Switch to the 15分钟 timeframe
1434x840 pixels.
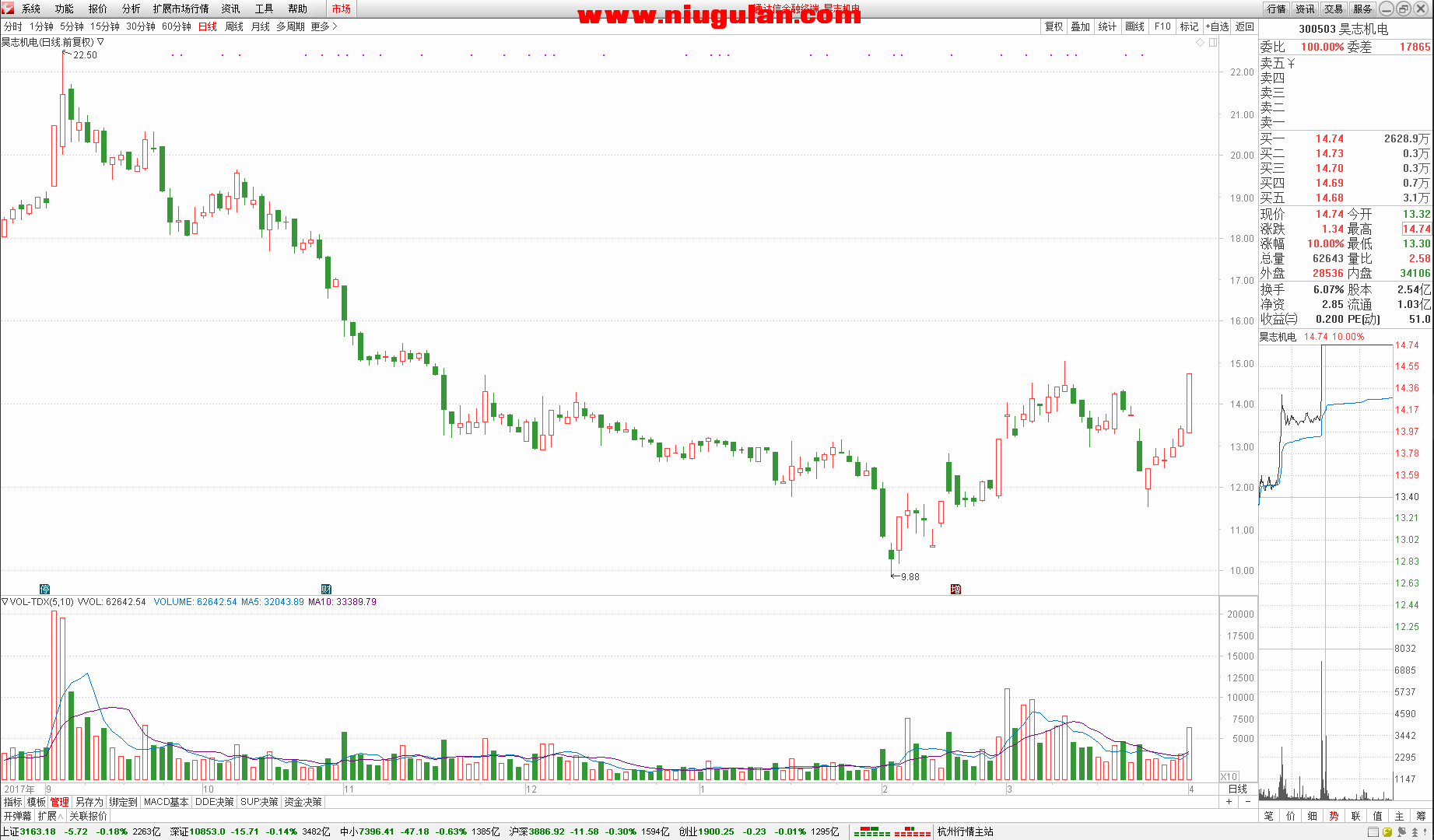105,26
